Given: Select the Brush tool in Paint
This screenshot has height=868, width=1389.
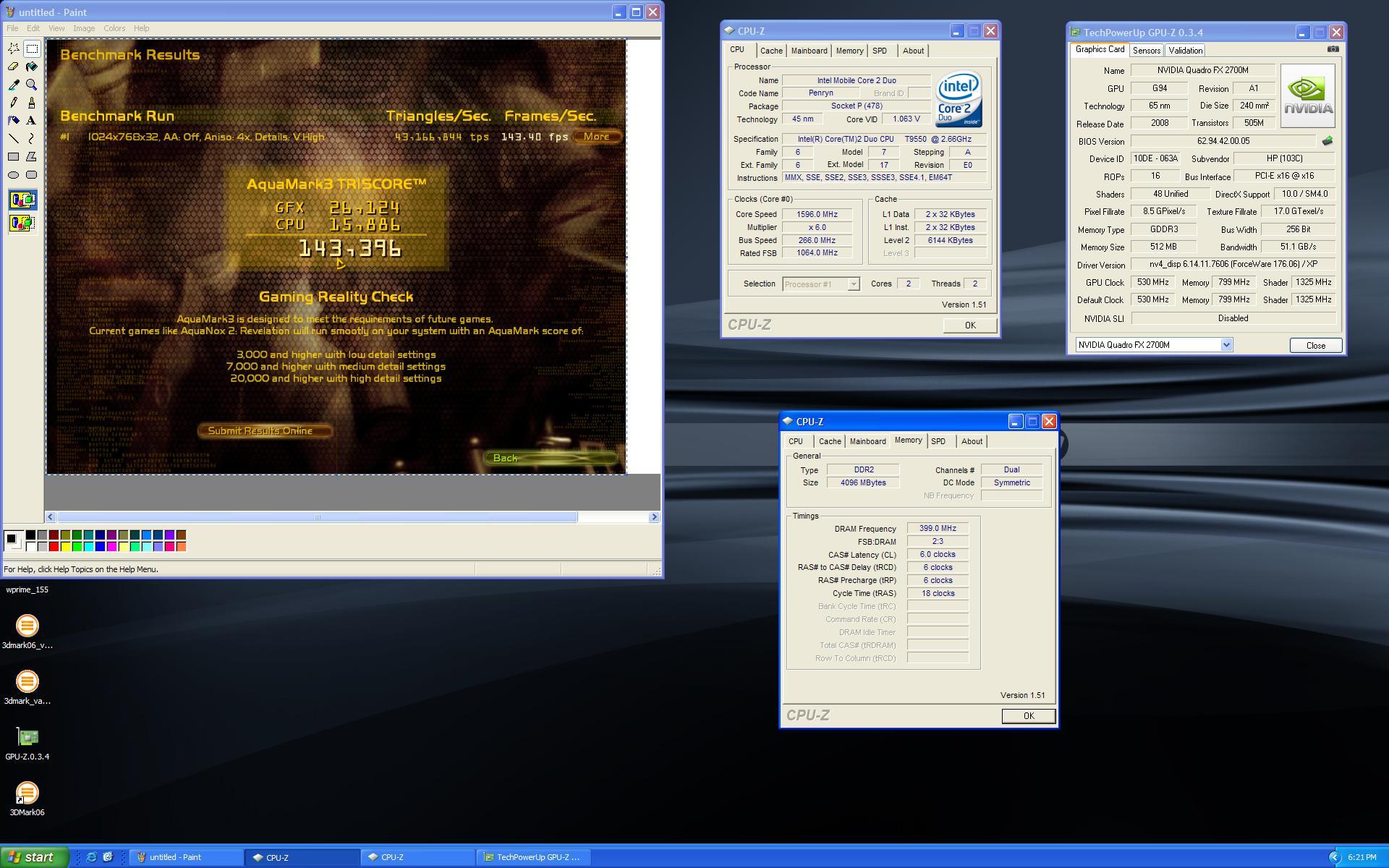Looking at the screenshot, I should (32, 103).
